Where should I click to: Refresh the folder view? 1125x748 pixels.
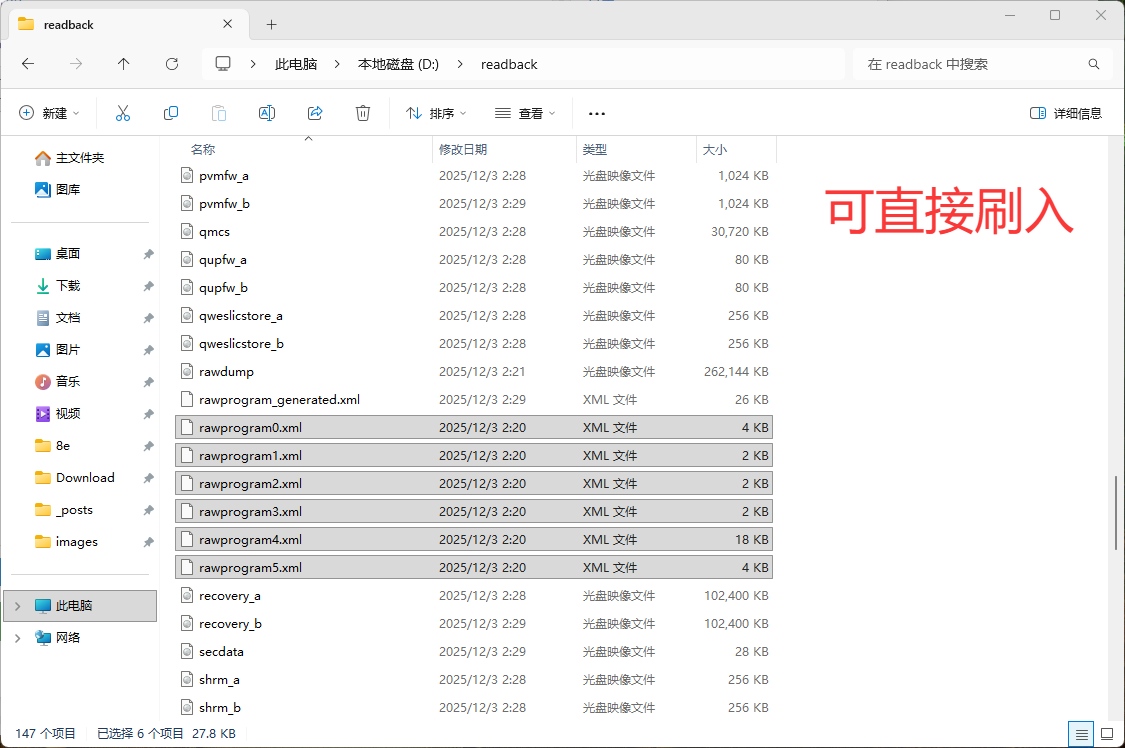171,63
